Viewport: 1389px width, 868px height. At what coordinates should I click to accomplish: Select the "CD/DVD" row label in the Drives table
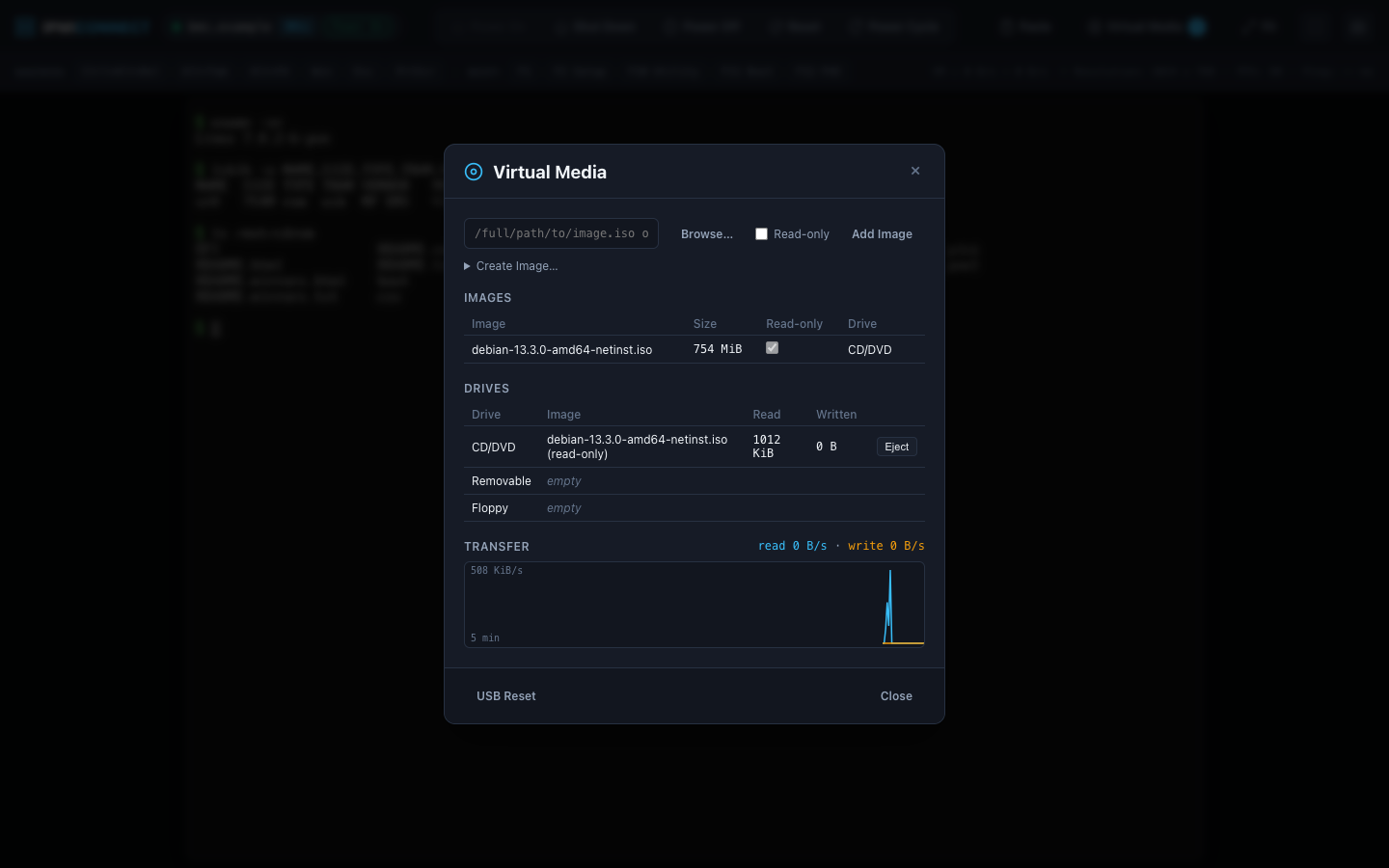coord(494,448)
